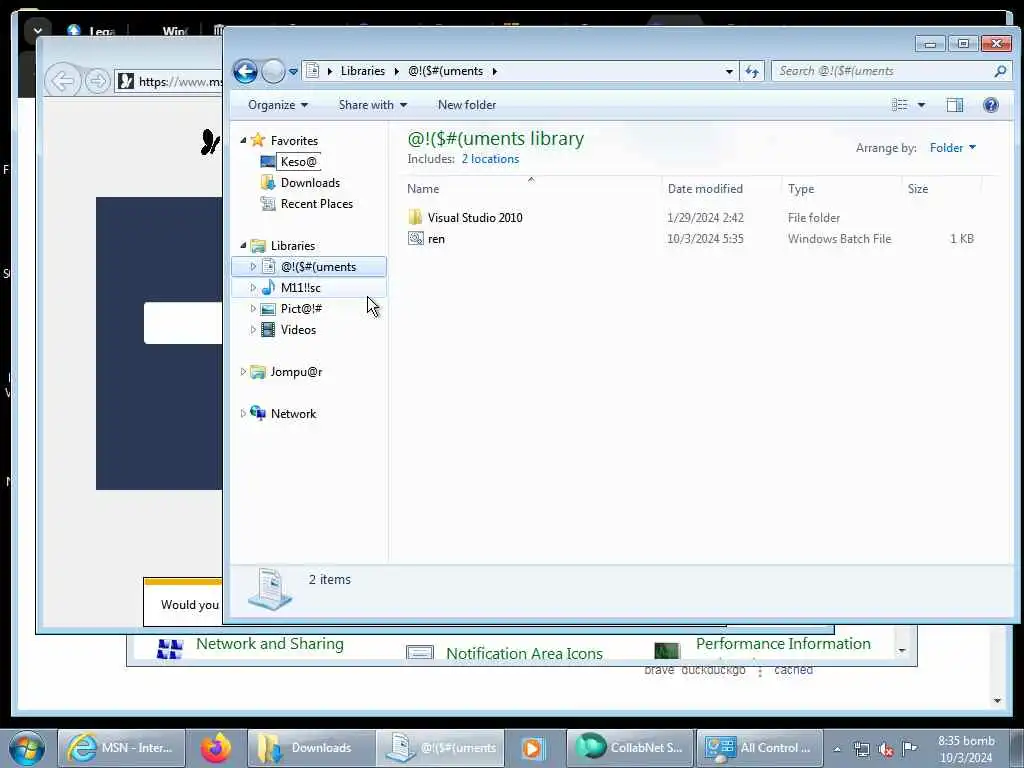Image resolution: width=1024 pixels, height=768 pixels.
Task: Select the Pict@!# pictures library icon
Action: [x=268, y=309]
